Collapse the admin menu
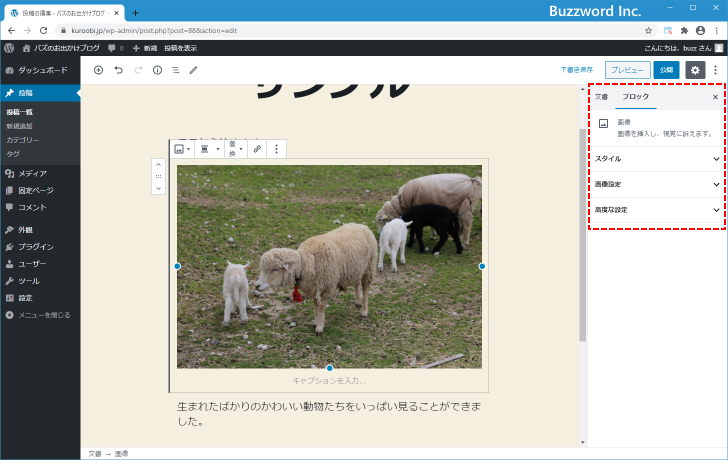Viewport: 728px width, 460px height. click(40, 315)
